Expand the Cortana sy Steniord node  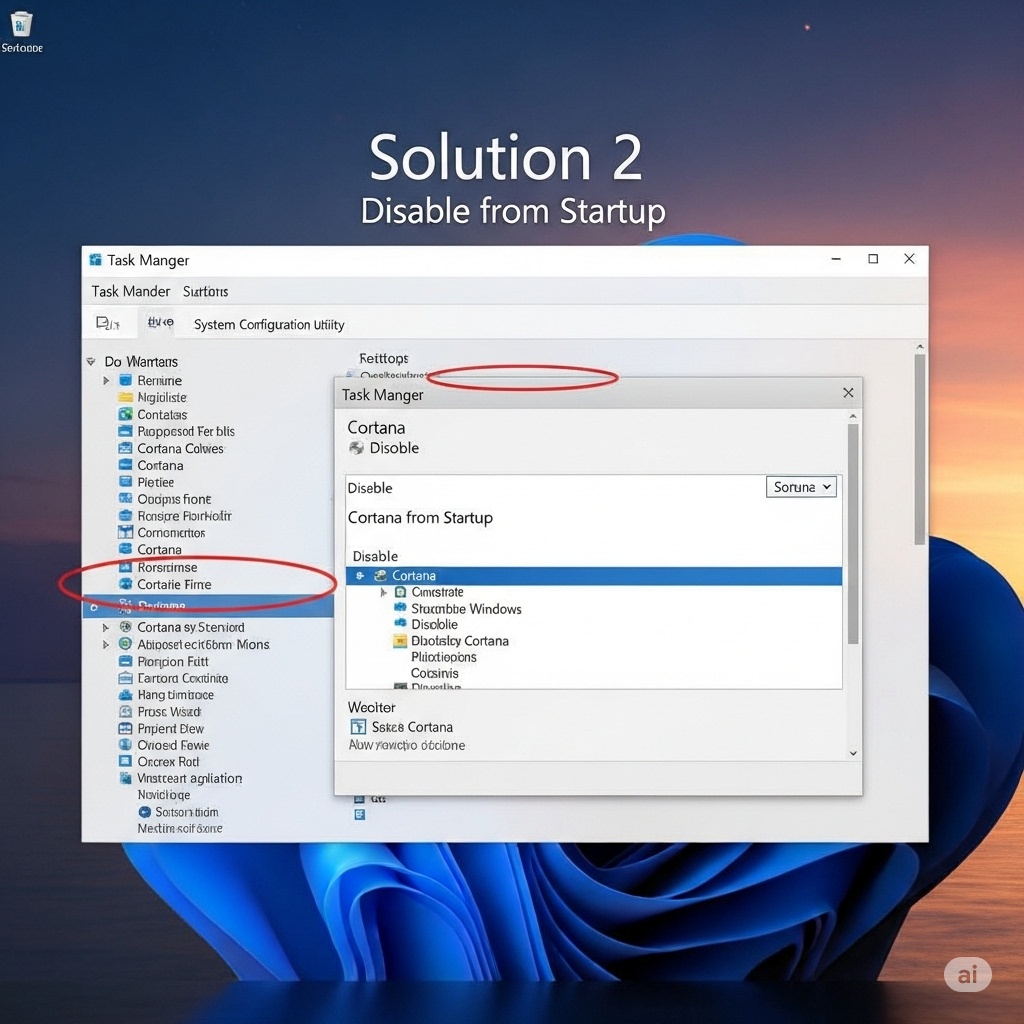point(106,627)
